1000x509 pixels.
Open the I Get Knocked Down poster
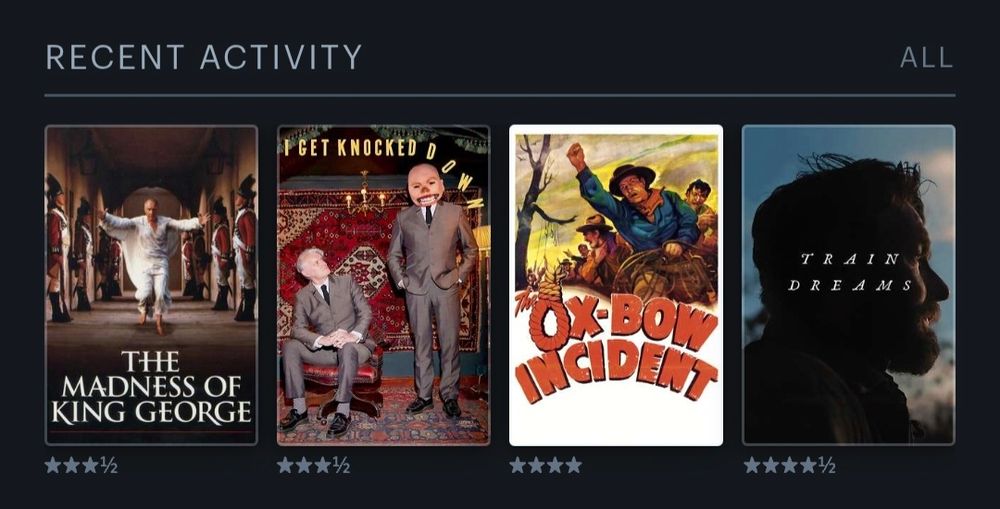click(x=383, y=285)
